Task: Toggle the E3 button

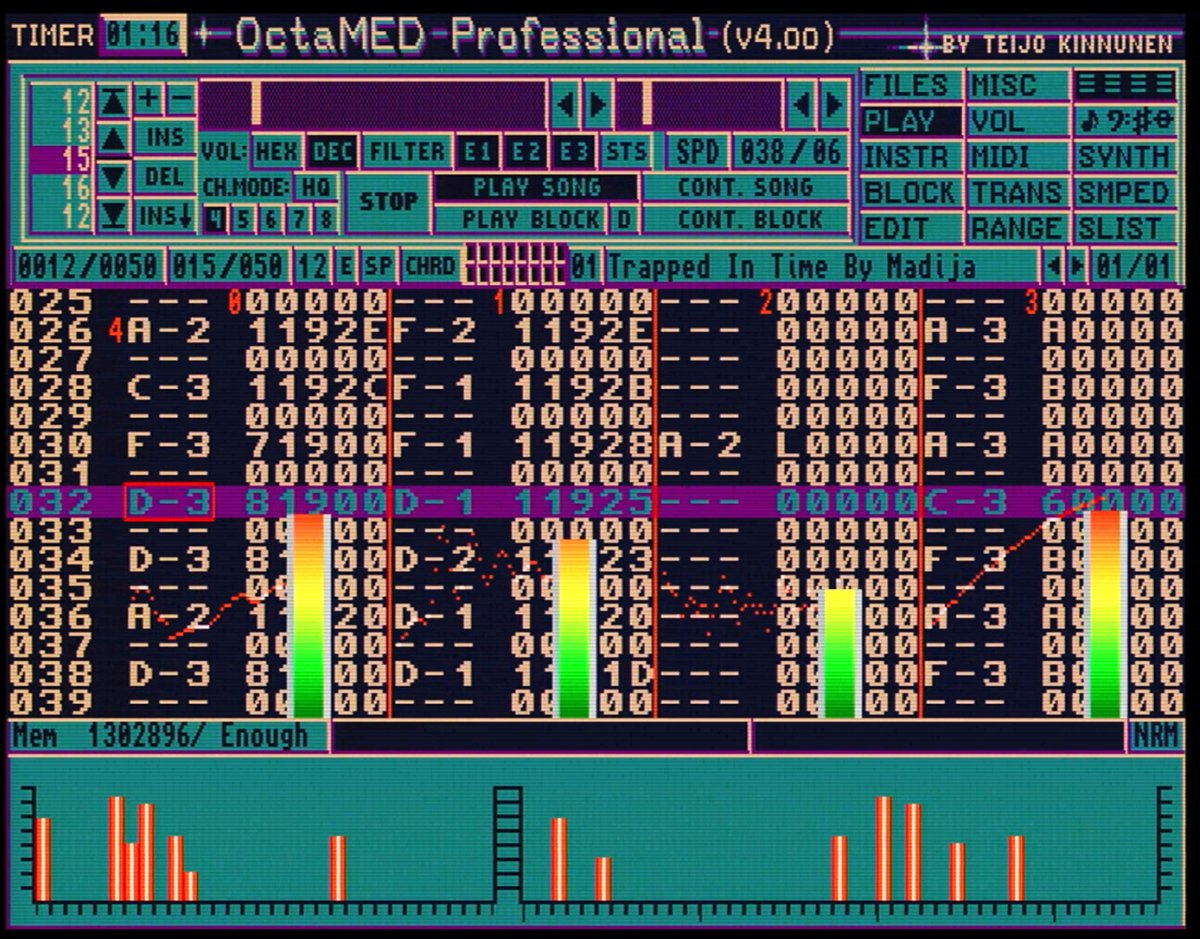Action: coord(573,152)
